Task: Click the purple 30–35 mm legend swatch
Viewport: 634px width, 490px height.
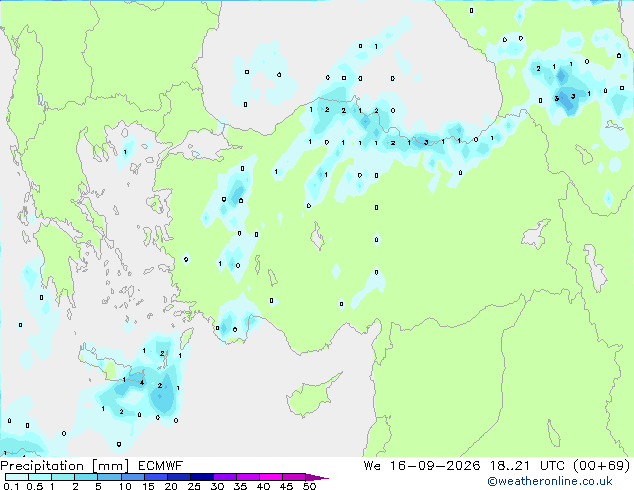Action: point(225,477)
